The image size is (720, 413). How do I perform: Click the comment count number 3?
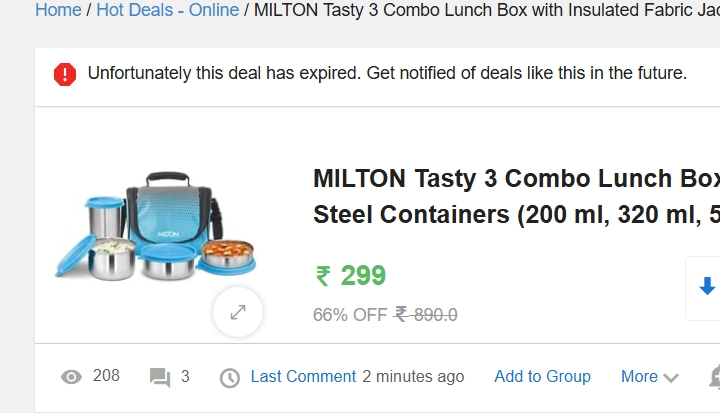pos(185,377)
